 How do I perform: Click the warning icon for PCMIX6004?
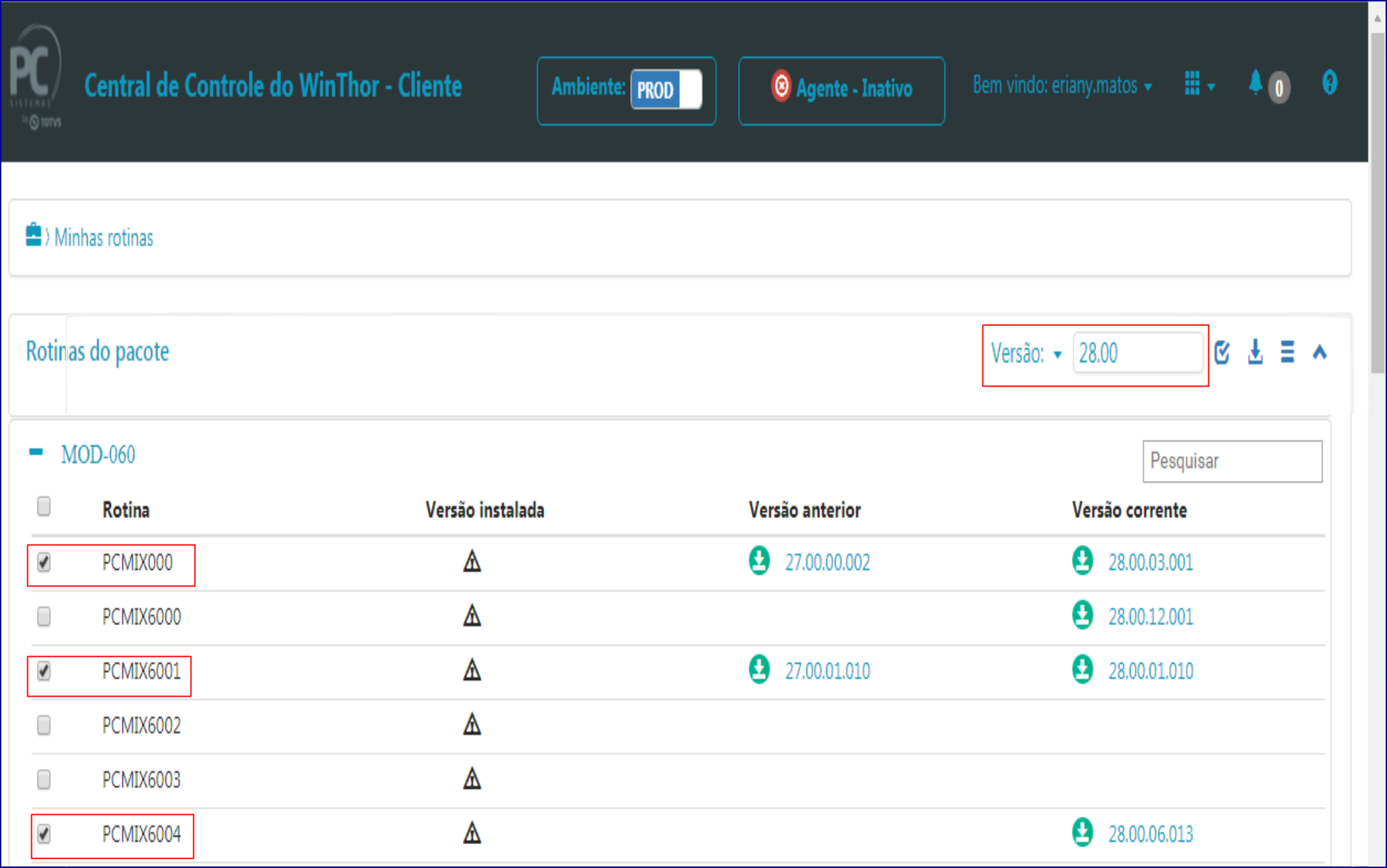(472, 833)
